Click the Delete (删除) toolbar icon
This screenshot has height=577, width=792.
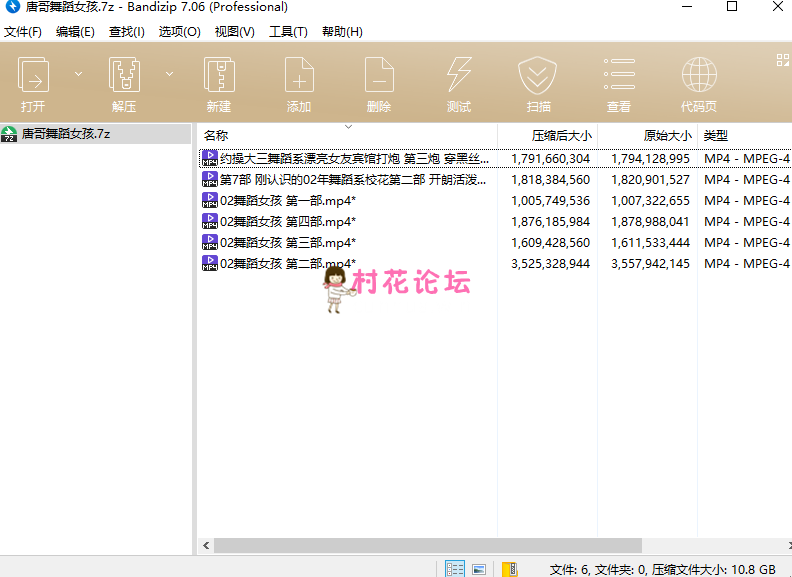click(x=379, y=75)
